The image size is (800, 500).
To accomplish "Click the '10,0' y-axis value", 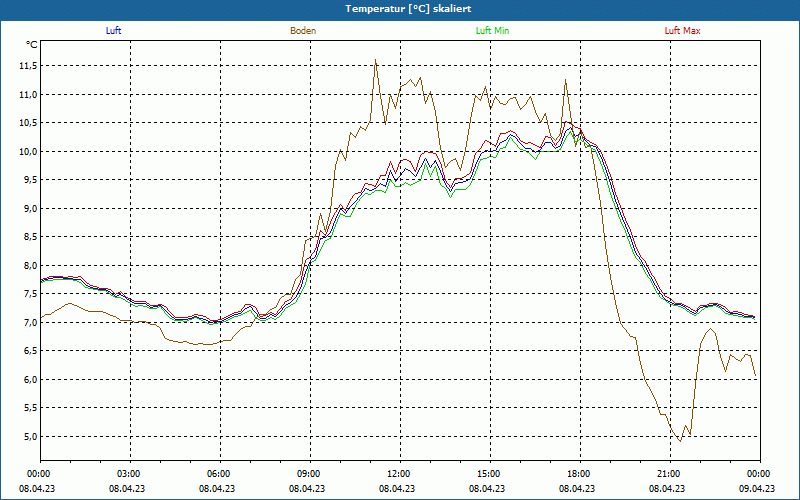I will point(29,152).
